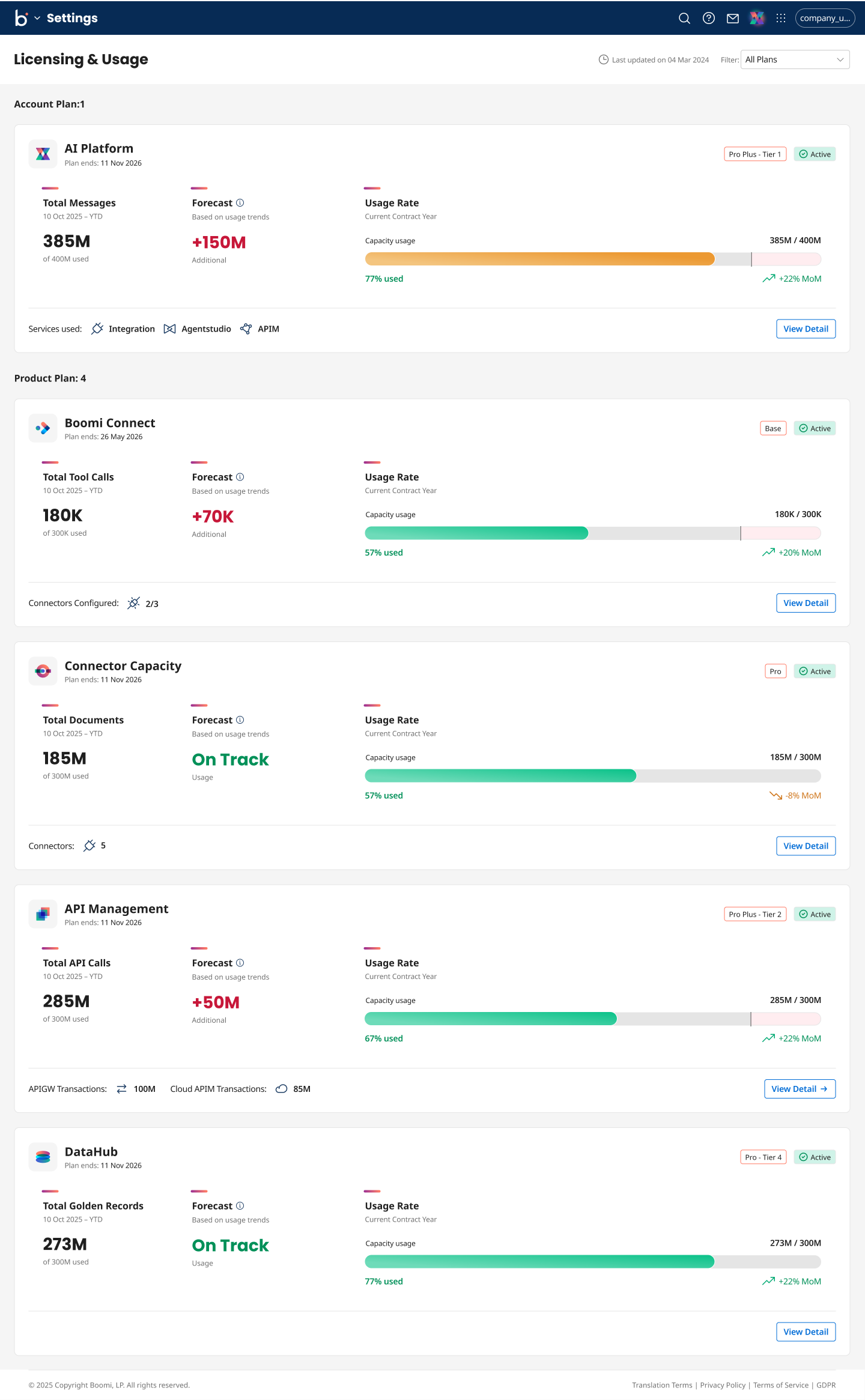Open View Detail for Connector Capacity
The height and width of the screenshot is (1400, 865).
click(x=806, y=846)
